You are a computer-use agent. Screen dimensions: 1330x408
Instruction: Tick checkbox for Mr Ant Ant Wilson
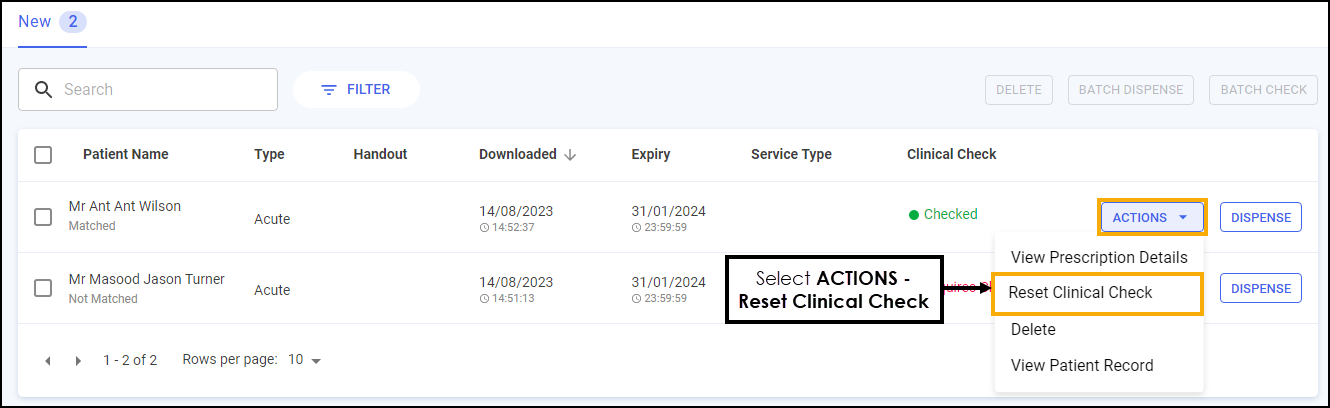coord(43,217)
